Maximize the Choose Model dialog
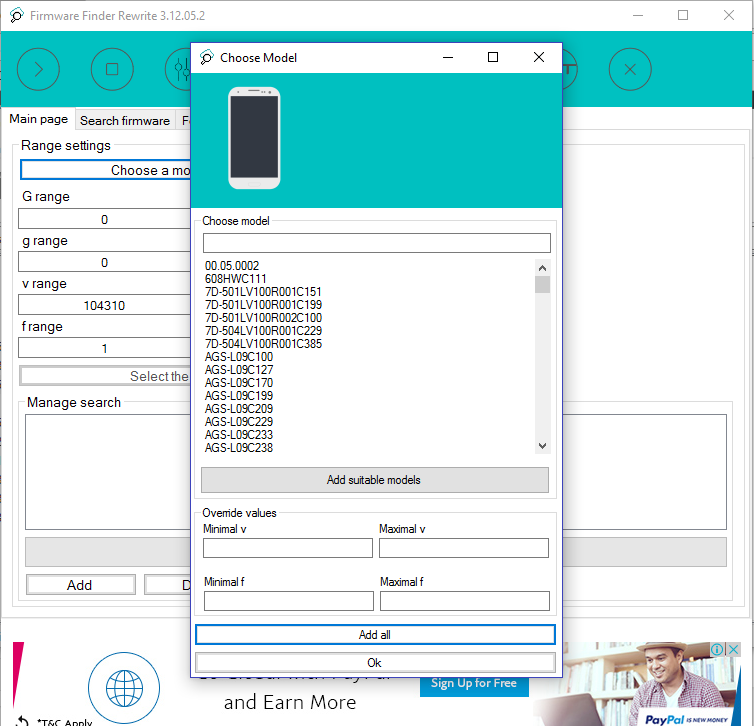The image size is (754, 726). pyautogui.click(x=493, y=58)
